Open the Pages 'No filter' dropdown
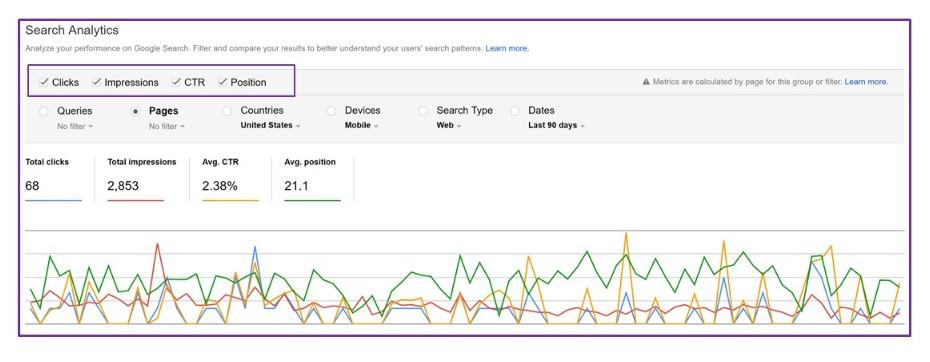This screenshot has height=362, width=930. (x=167, y=126)
